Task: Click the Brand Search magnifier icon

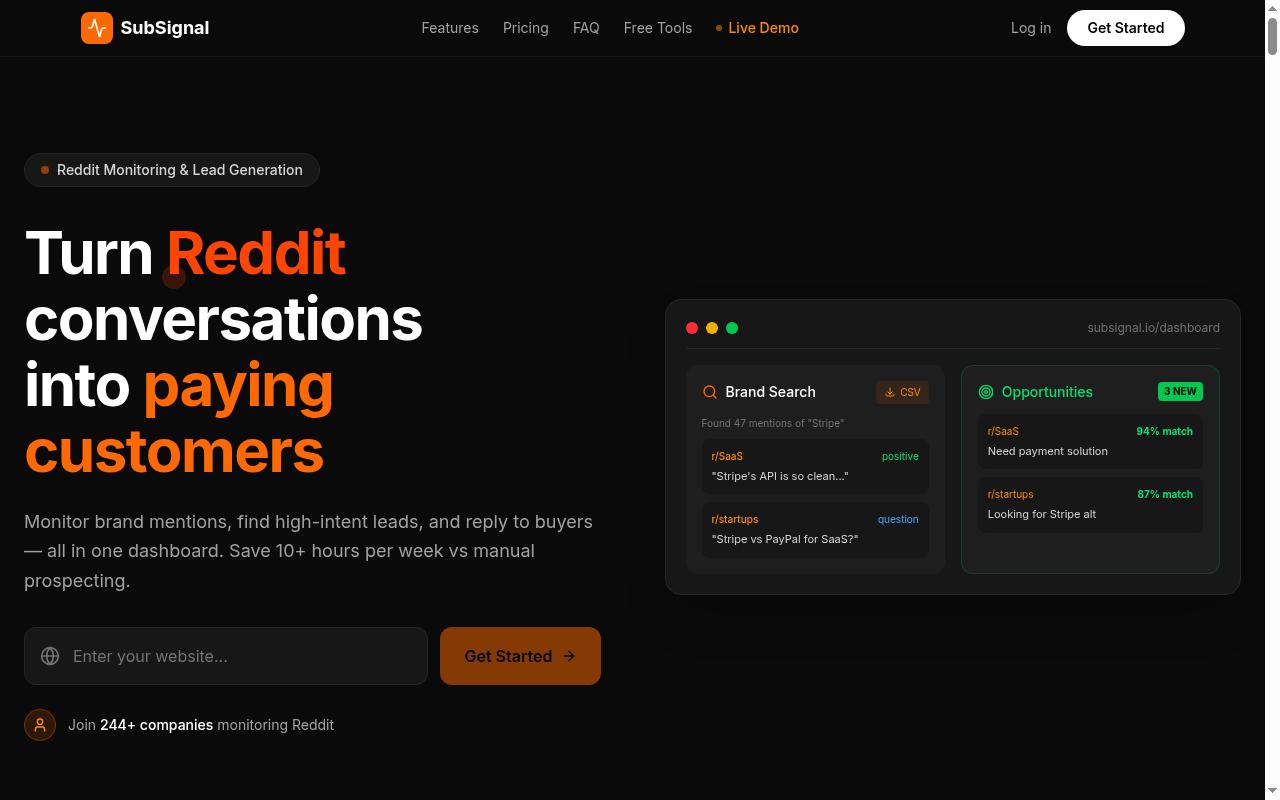Action: (x=710, y=392)
